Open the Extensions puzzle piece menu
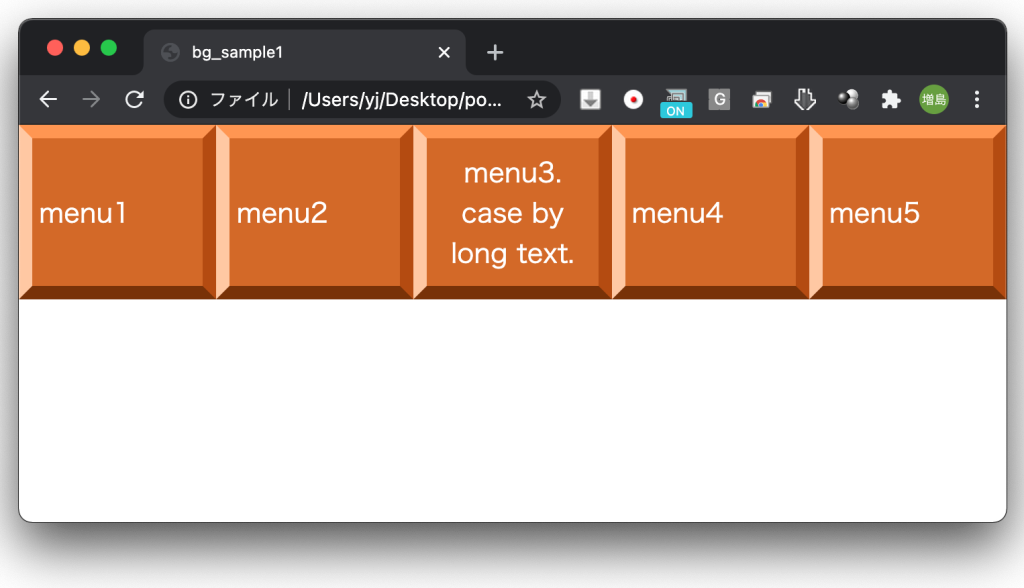Screen dimensions: 1024x588 (x=891, y=99)
